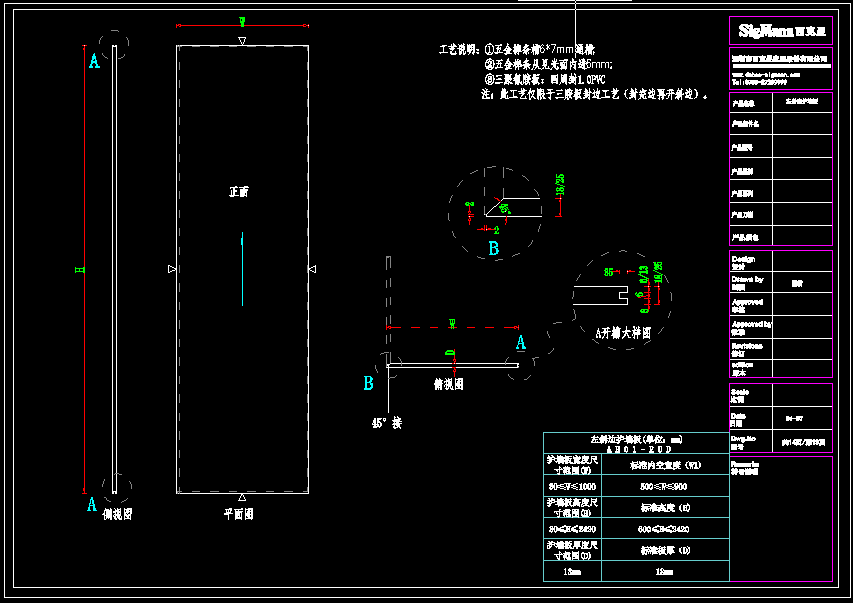Click the SigMann logo in the title block
The width and height of the screenshot is (853, 603).
click(780, 32)
